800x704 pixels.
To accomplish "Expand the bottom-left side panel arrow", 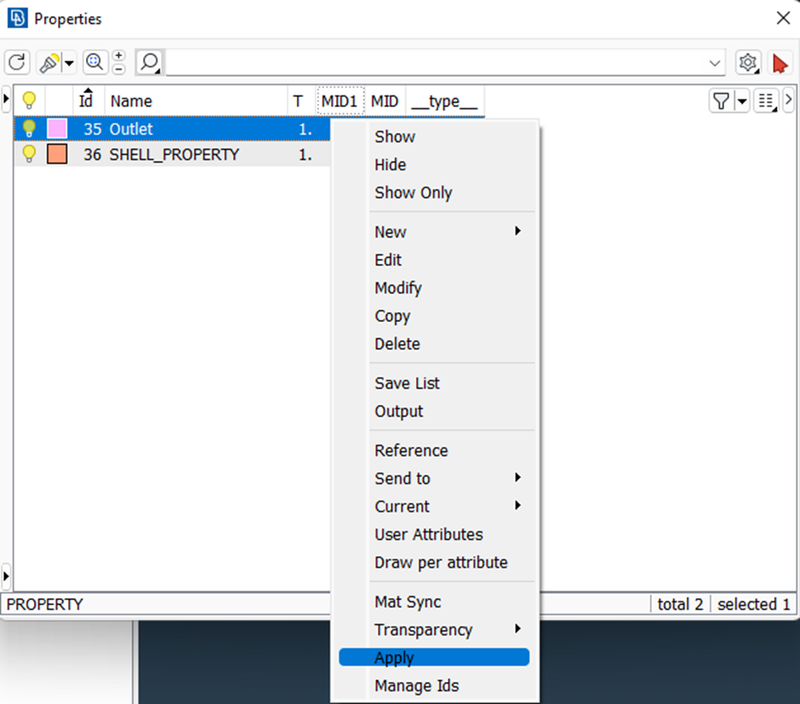I will [6, 576].
